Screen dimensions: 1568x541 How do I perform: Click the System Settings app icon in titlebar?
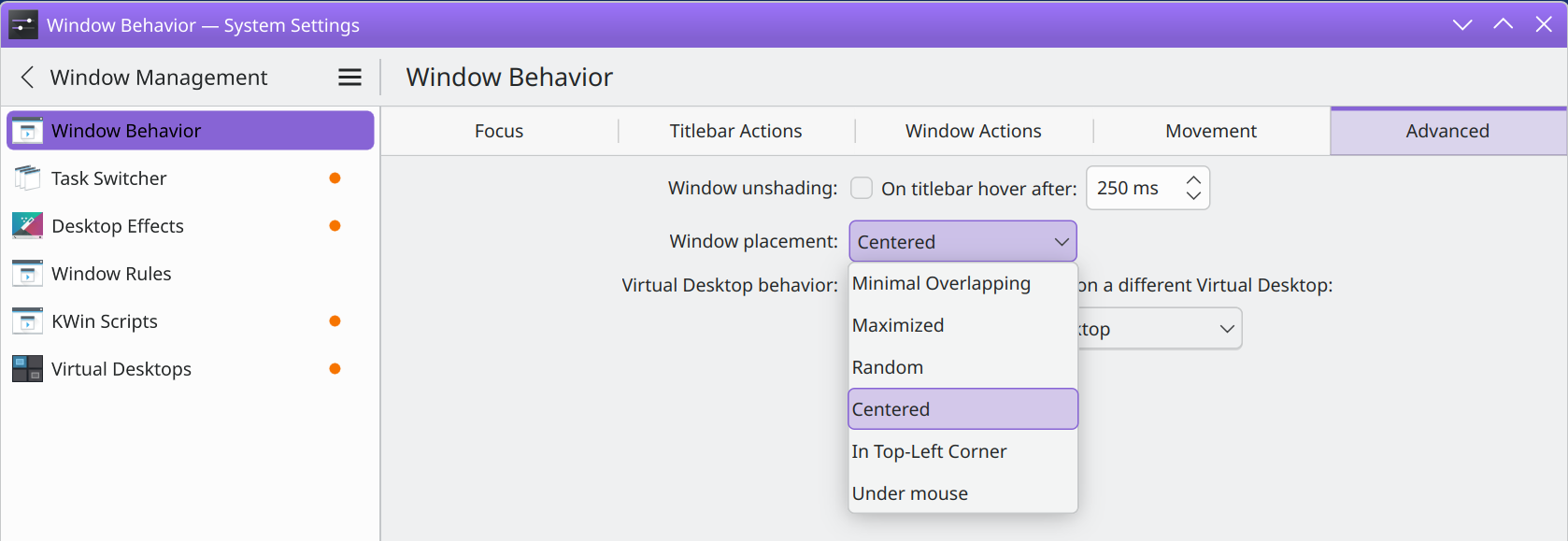(22, 25)
